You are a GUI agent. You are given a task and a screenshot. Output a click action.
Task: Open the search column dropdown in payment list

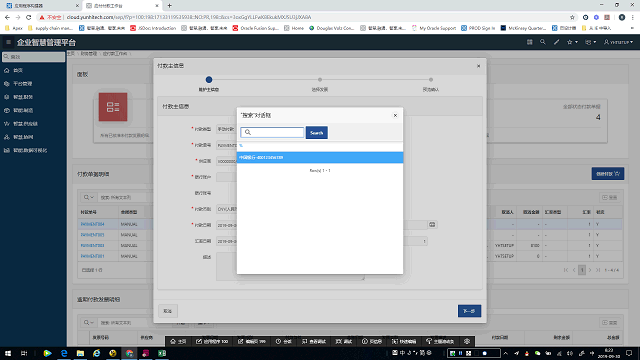click(x=89, y=197)
